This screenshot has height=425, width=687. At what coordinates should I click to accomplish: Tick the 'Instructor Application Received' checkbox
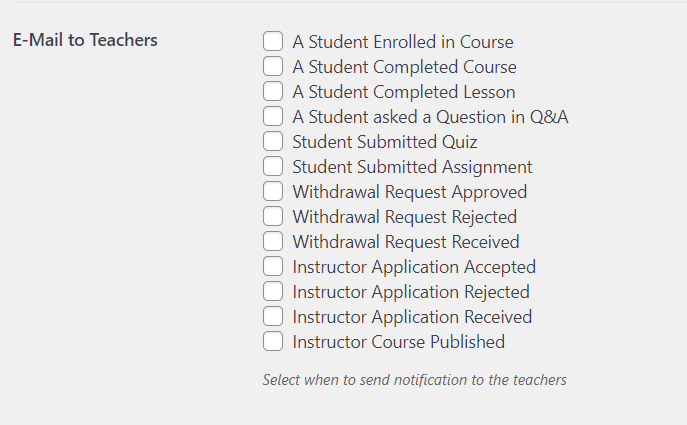coord(273,317)
